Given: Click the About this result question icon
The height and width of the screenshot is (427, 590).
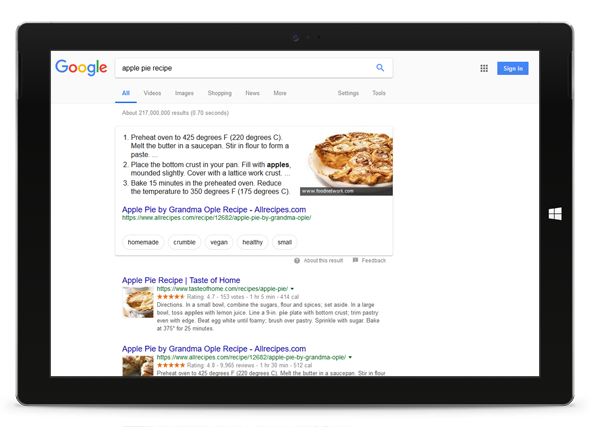Looking at the screenshot, I should point(297,260).
